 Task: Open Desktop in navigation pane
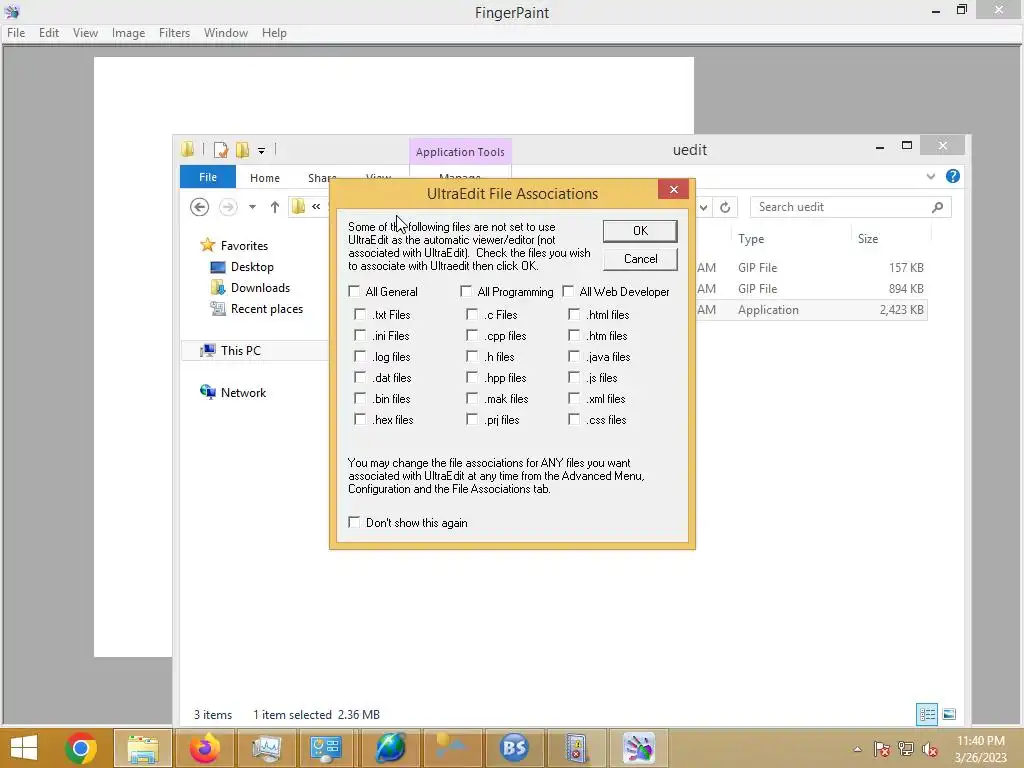click(252, 266)
